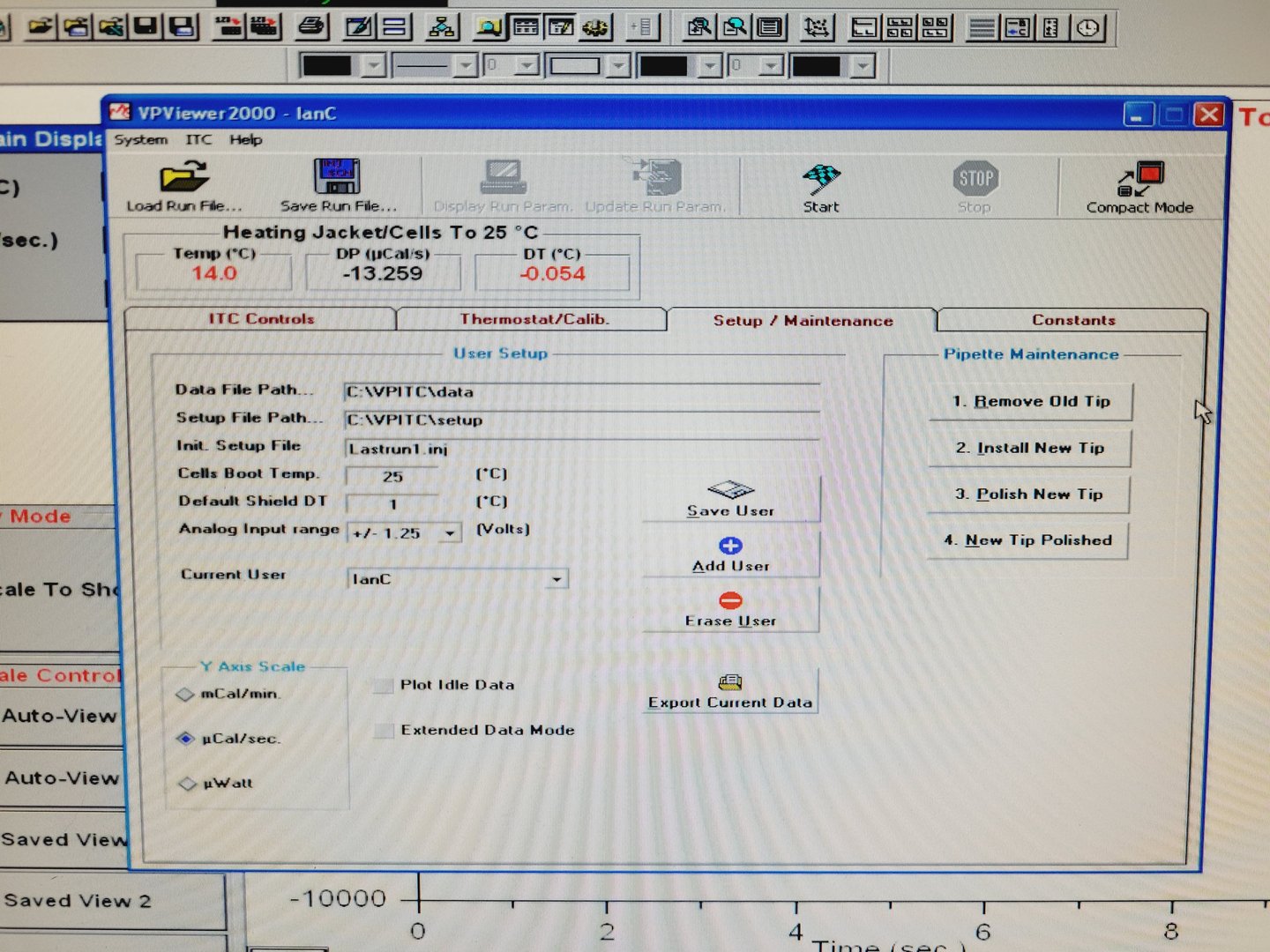This screenshot has width=1270, height=952.
Task: Enable the Plot Idle Data checkbox
Action: (383, 686)
